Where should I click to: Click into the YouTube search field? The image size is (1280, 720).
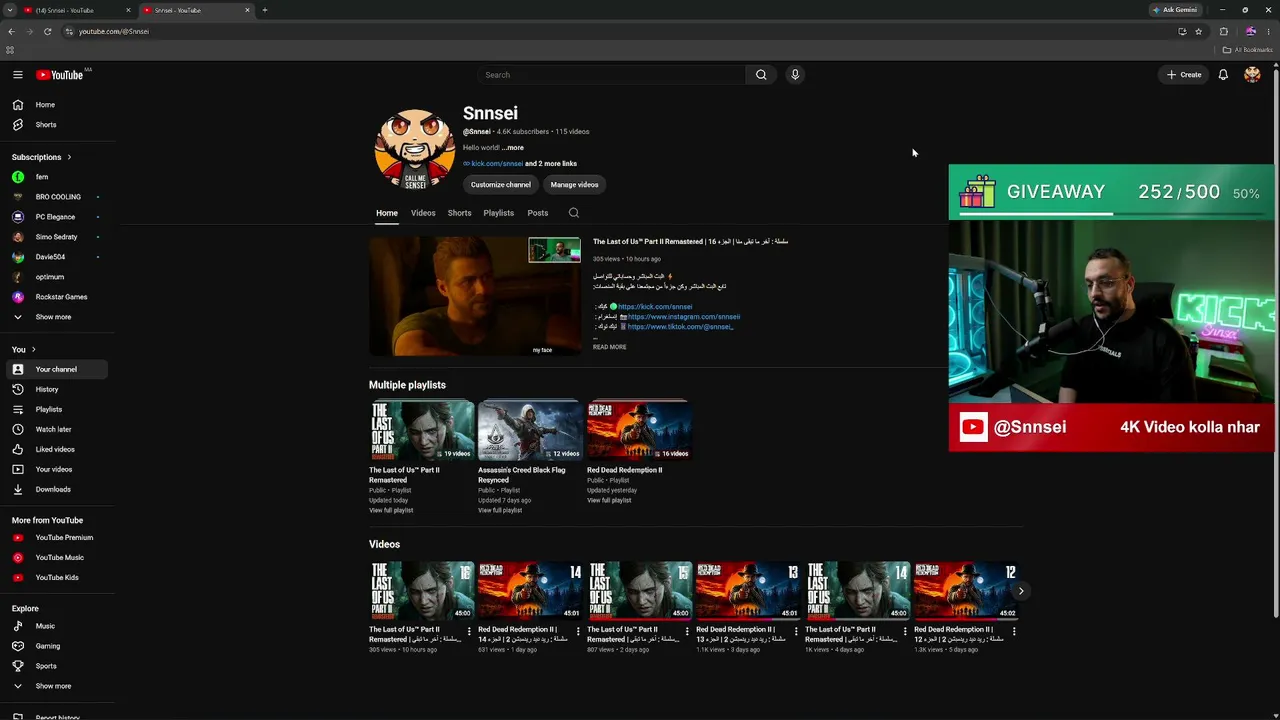pyautogui.click(x=611, y=75)
